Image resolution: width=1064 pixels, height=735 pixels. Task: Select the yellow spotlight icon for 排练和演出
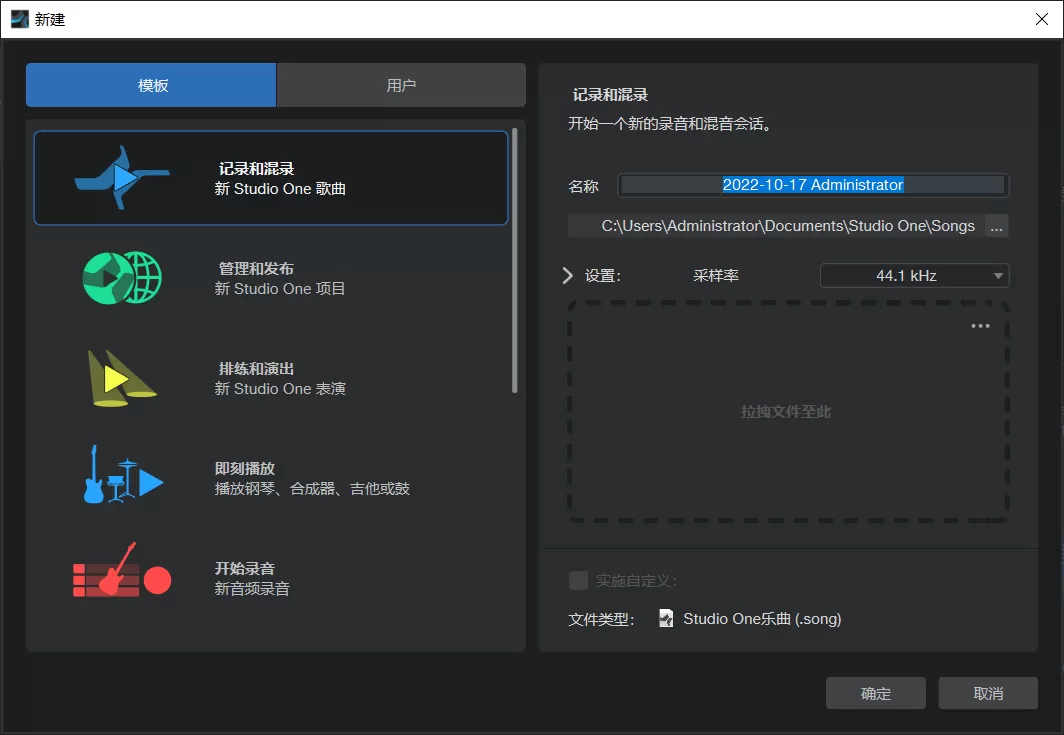[120, 377]
